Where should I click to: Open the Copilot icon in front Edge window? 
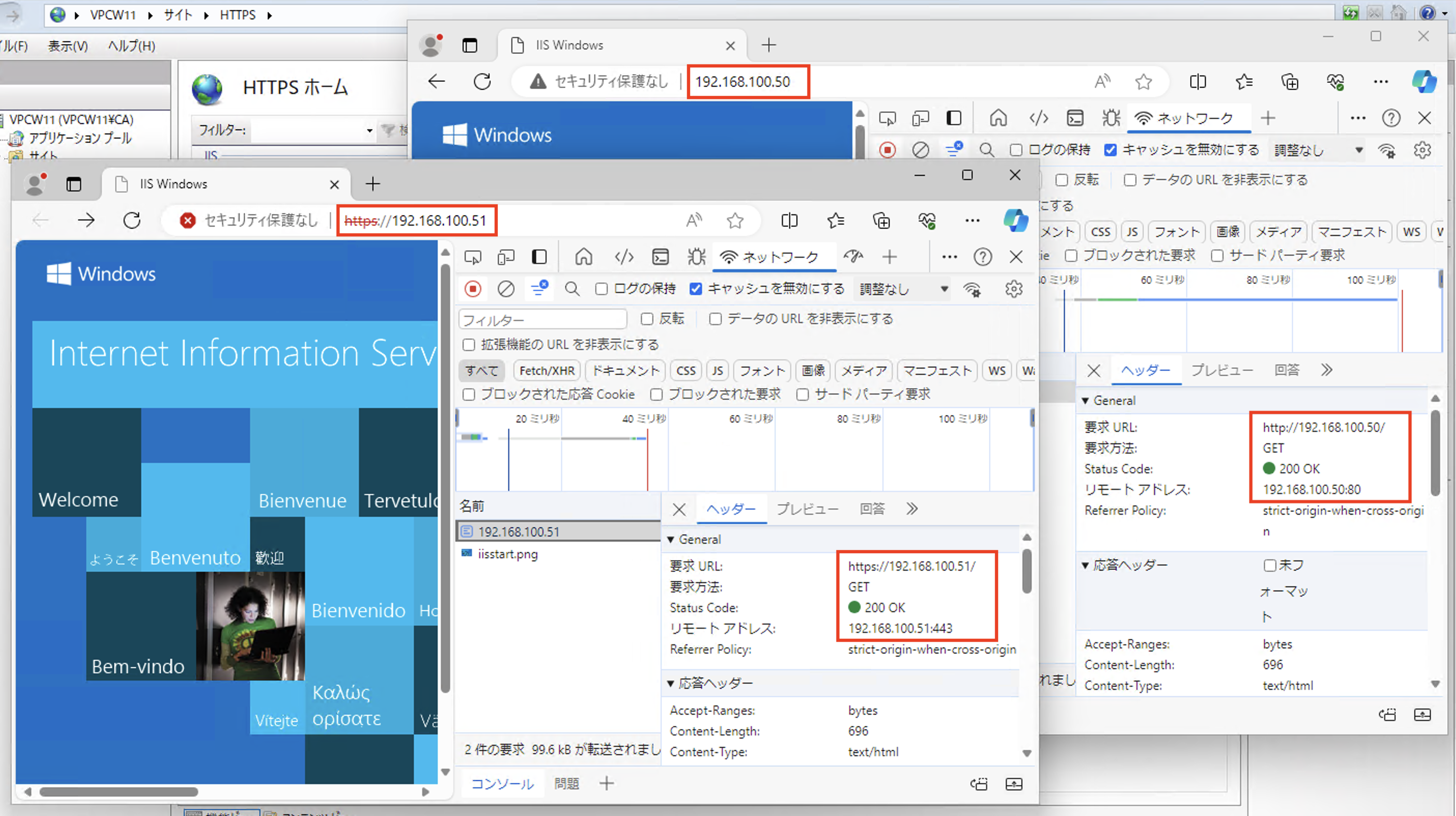coord(1016,220)
